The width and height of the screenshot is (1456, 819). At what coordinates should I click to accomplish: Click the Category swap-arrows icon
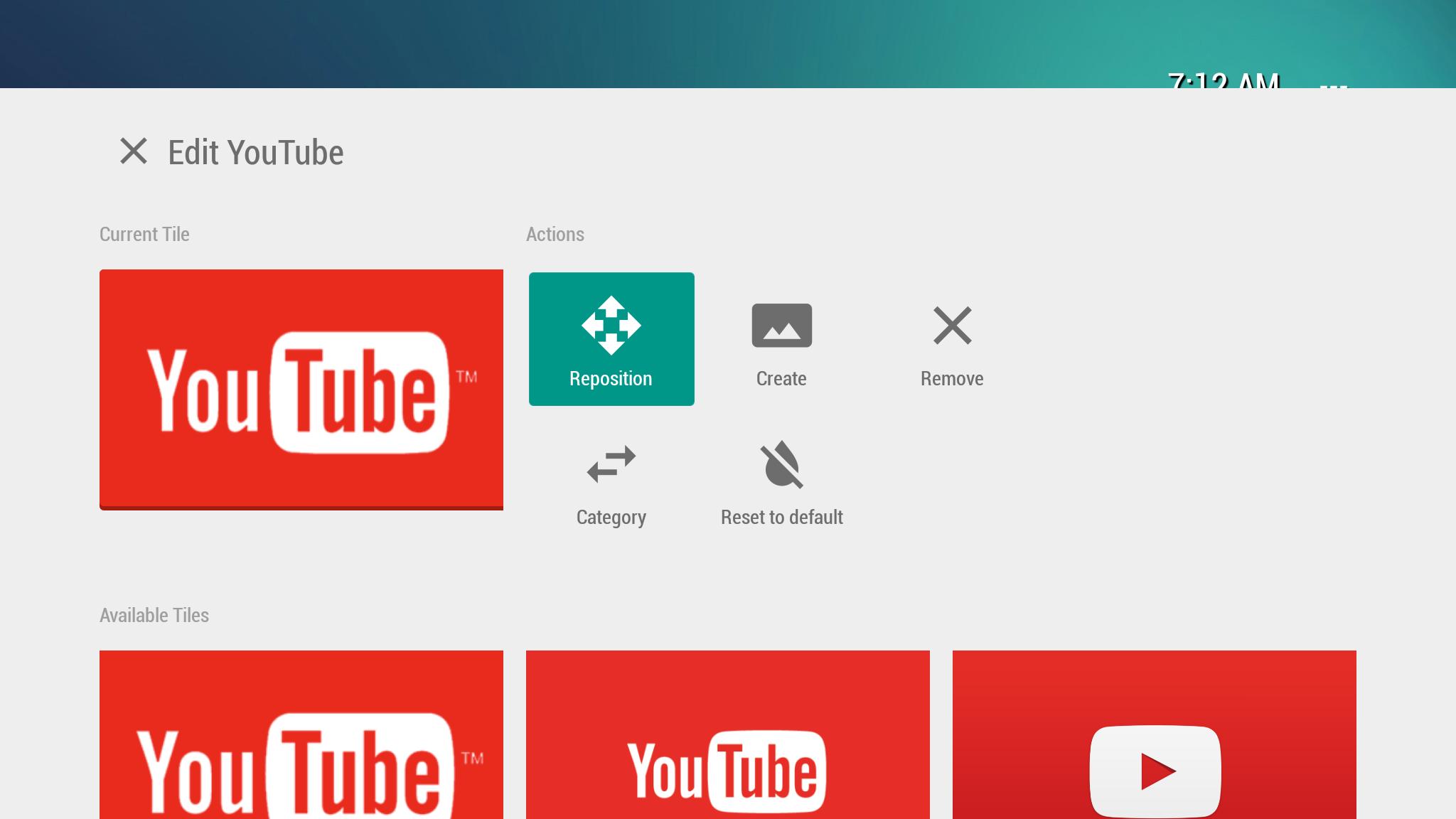point(611,464)
